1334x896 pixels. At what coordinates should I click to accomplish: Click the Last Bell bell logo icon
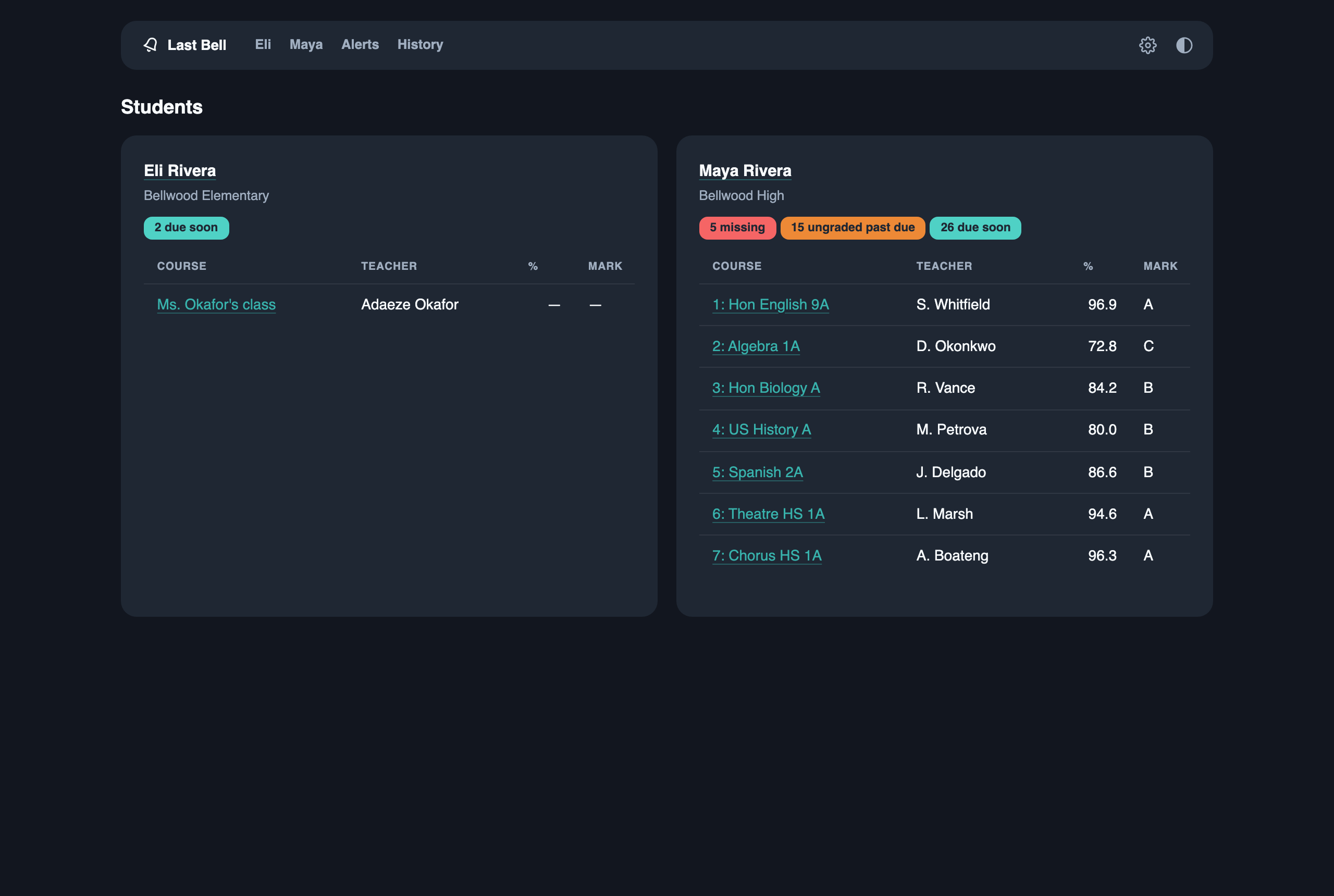click(150, 45)
